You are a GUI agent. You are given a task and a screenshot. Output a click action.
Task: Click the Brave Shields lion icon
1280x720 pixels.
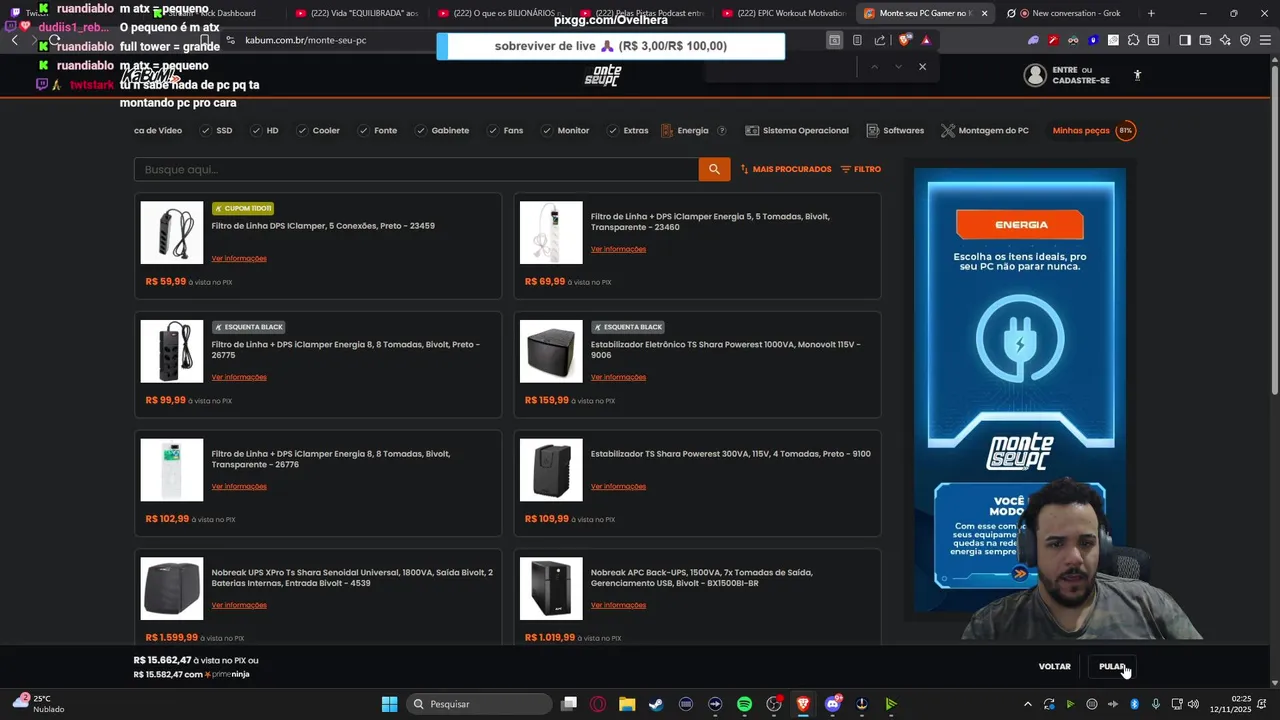pyautogui.click(x=904, y=40)
